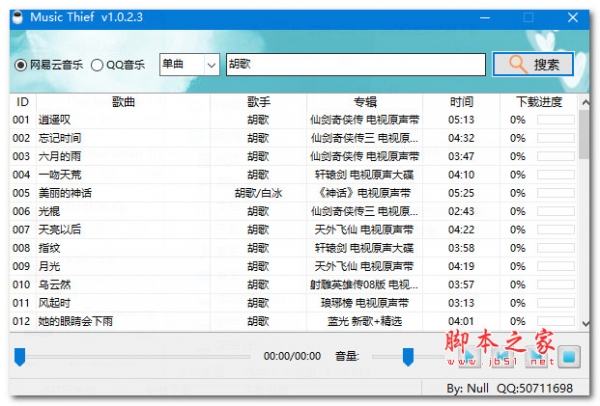Screen dimensions: 600x406
Task: Click the 下载进度 column header
Action: coord(539,102)
